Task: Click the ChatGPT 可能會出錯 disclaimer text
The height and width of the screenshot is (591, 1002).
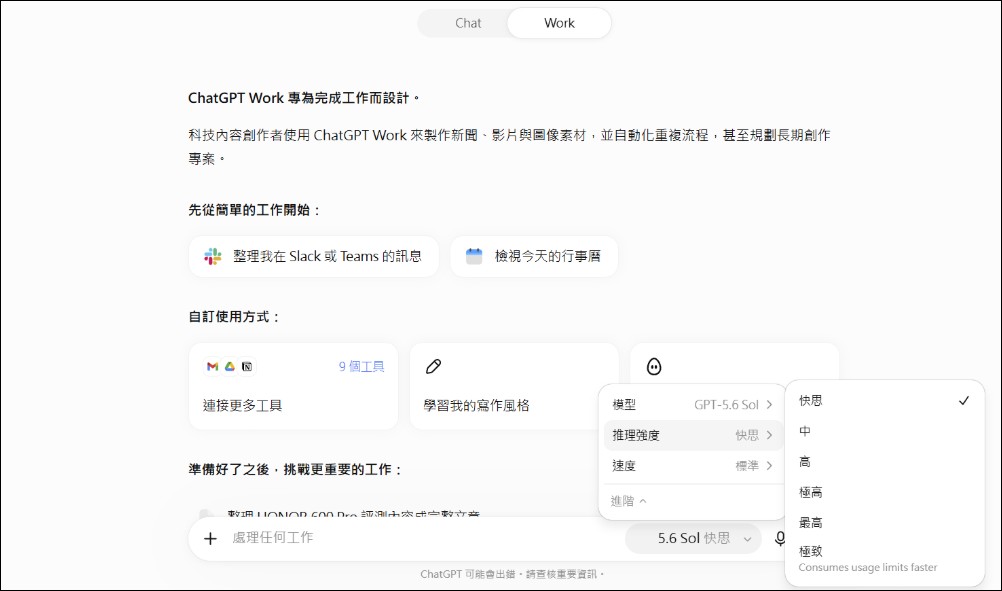Action: pos(512,574)
